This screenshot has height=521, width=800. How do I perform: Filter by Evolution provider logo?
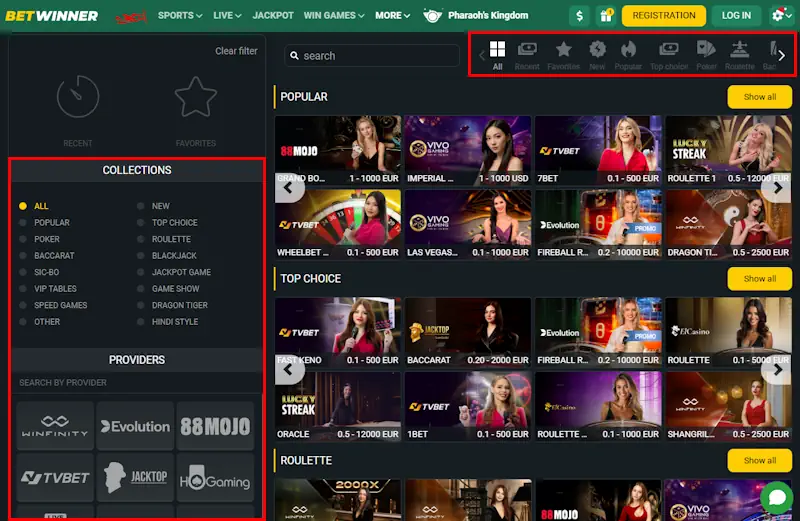(x=135, y=426)
